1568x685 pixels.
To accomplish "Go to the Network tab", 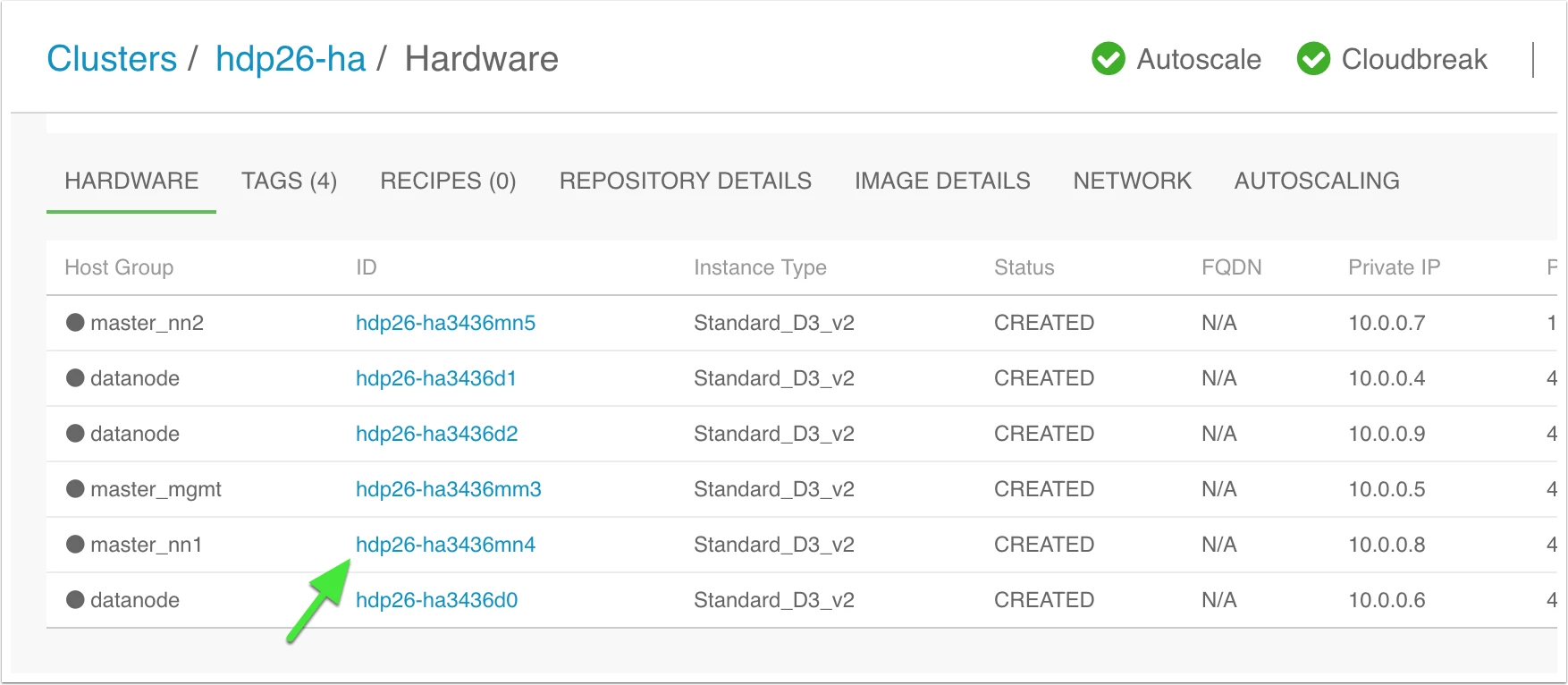I will coord(1133,181).
